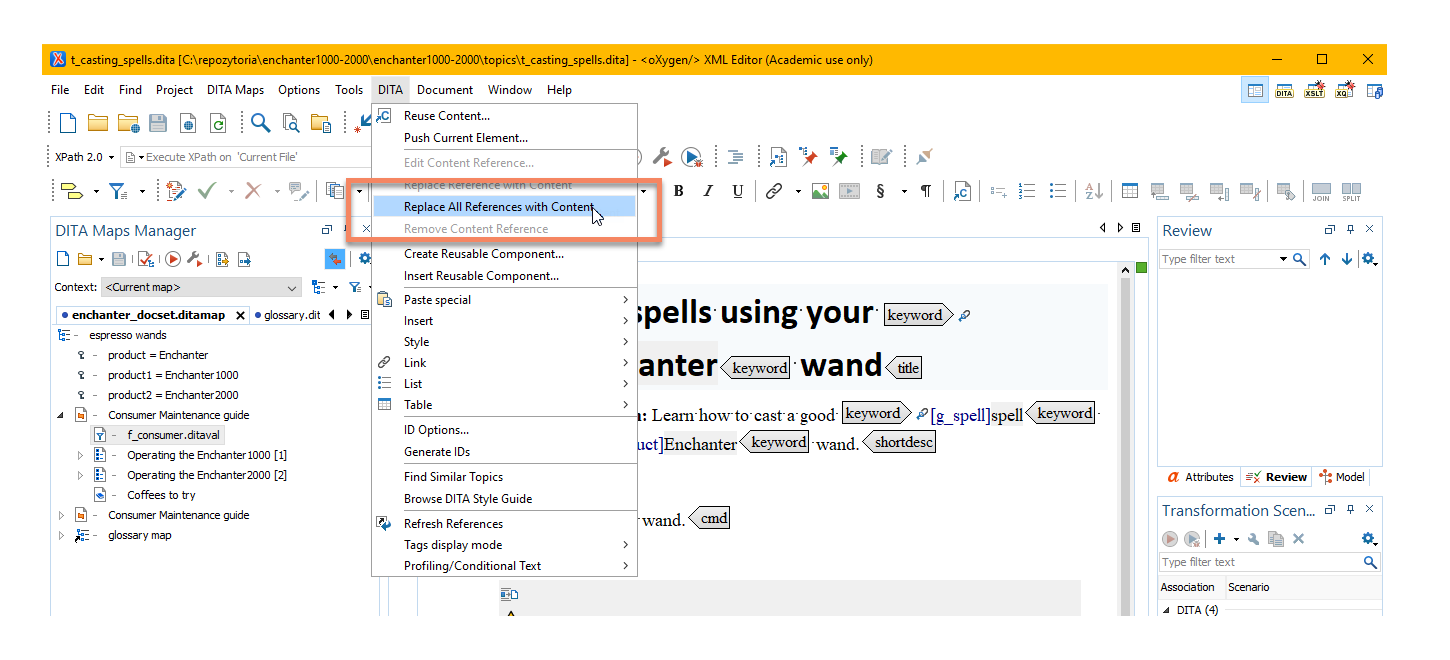Expand the glossary map tree node
The width and height of the screenshot is (1450, 660).
62,535
